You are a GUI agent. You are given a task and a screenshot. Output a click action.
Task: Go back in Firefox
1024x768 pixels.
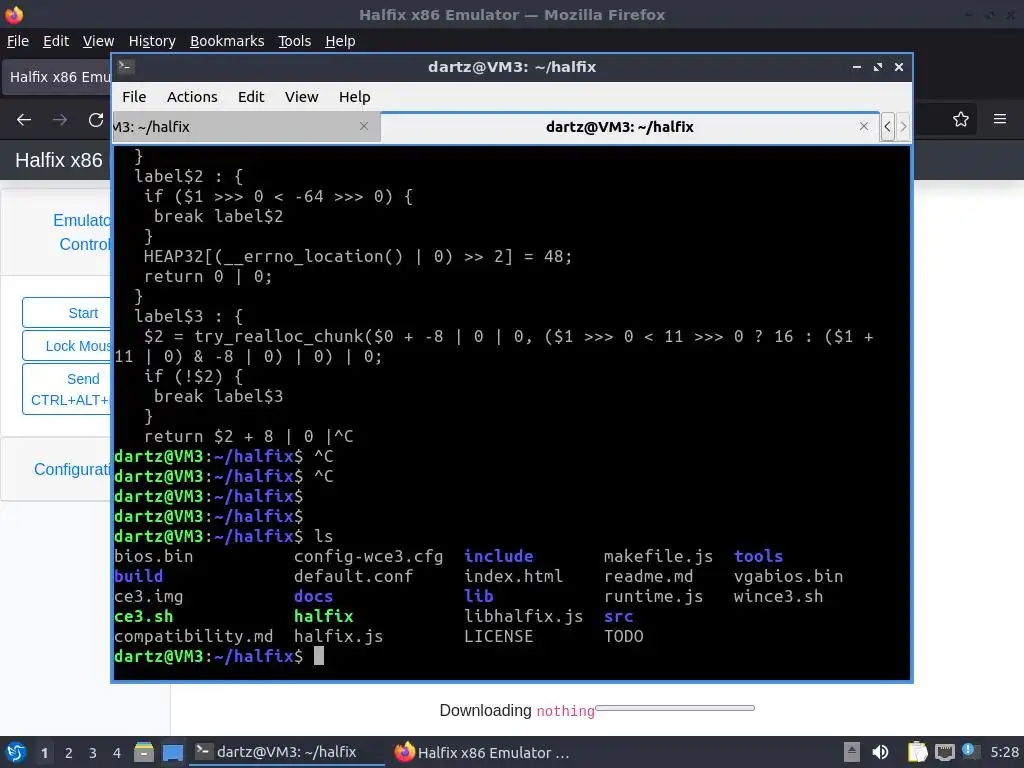click(24, 120)
